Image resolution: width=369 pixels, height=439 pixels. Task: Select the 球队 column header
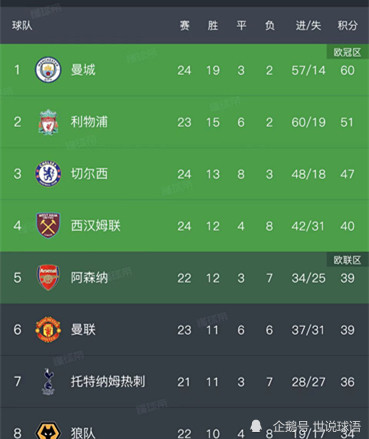tap(22, 25)
